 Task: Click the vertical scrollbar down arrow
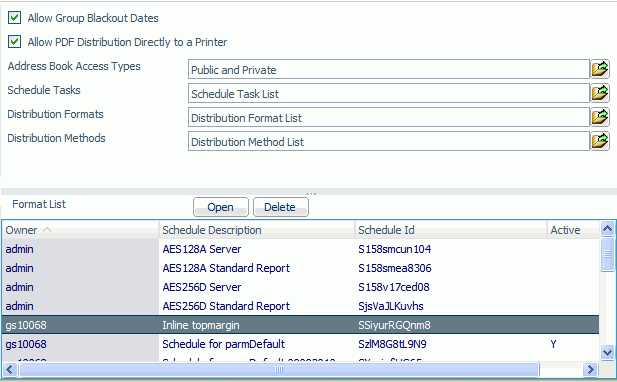[x=607, y=352]
